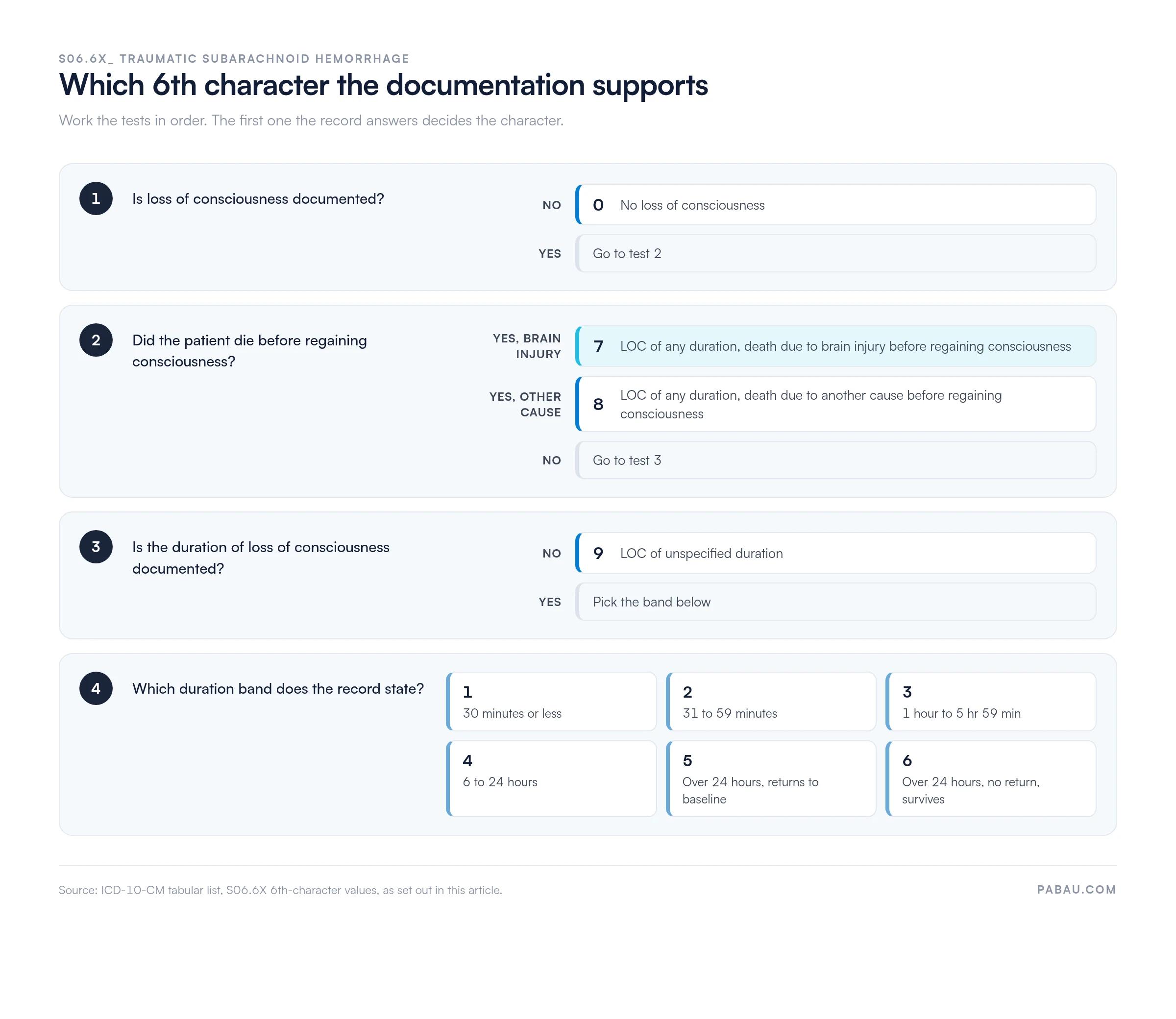Image resolution: width=1176 pixels, height=1019 pixels.
Task: Click the highlighted character 7 brain injury card
Action: tap(835, 346)
